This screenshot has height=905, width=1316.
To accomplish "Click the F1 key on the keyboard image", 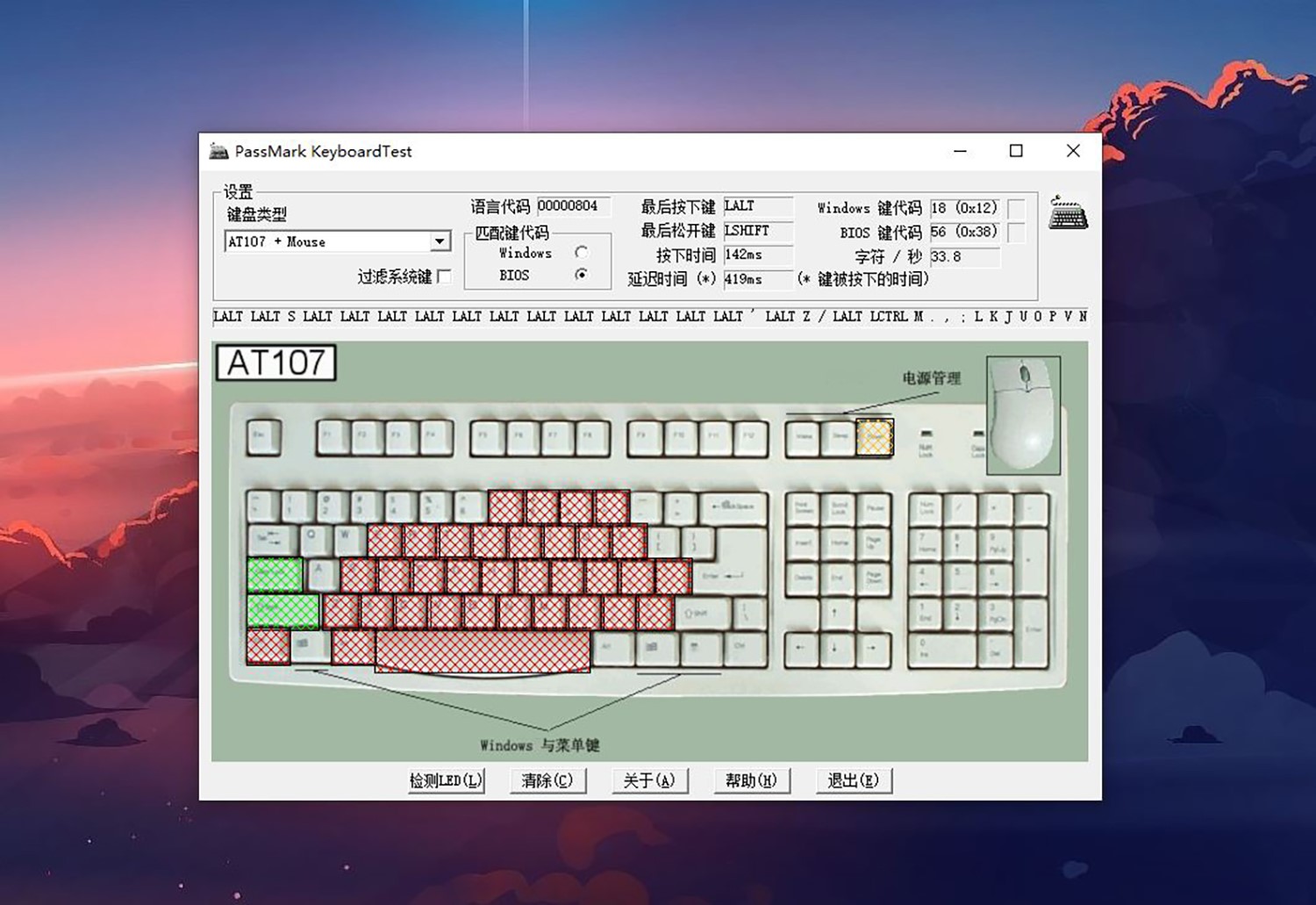I will [x=333, y=437].
